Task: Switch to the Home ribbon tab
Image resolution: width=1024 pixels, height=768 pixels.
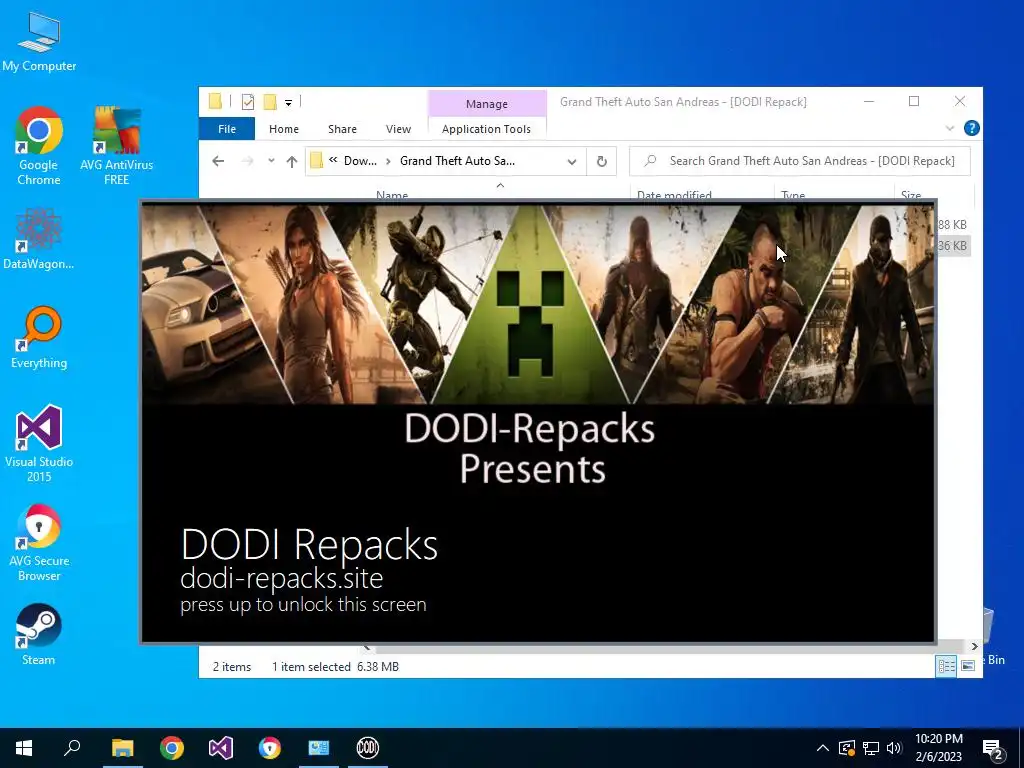Action: (x=283, y=129)
